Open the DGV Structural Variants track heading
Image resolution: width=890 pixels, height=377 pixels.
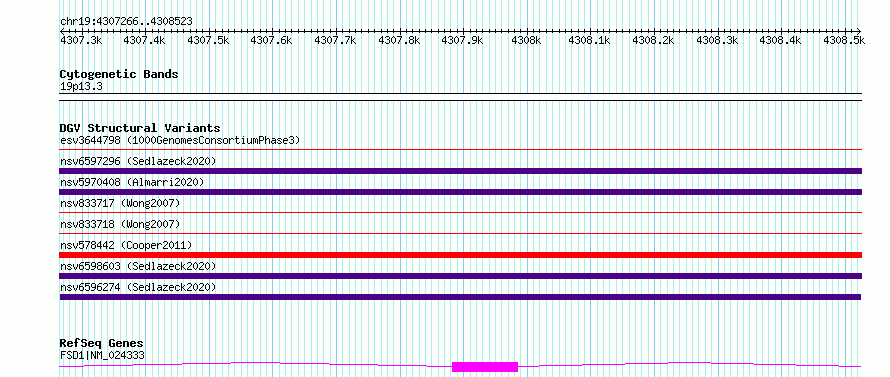(x=140, y=128)
